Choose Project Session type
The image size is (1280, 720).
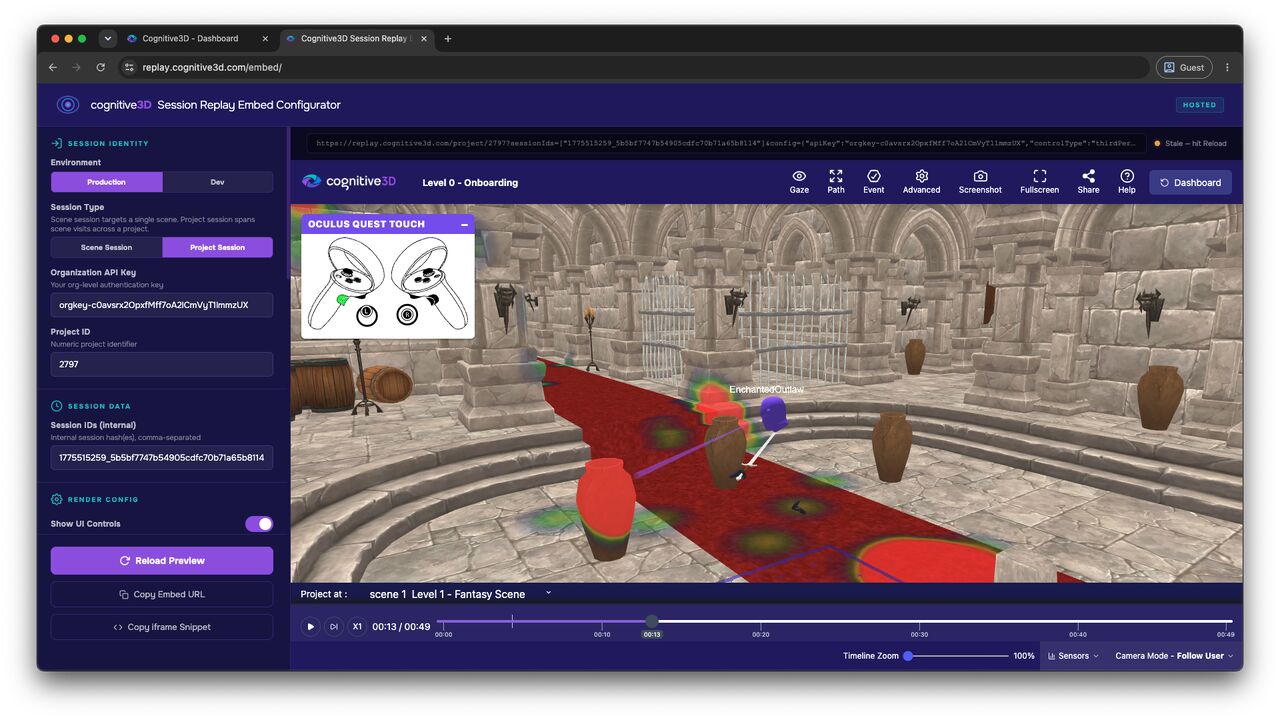[x=218, y=247]
